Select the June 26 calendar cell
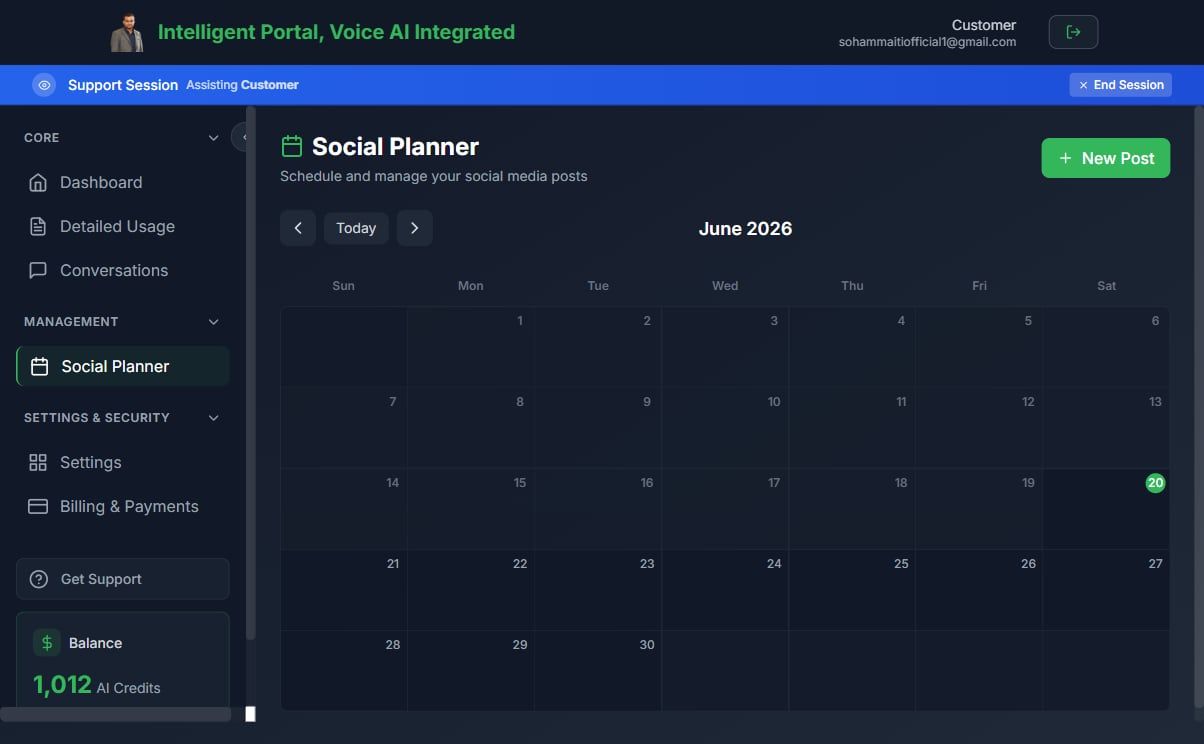Viewport: 1204px width, 744px height. [x=978, y=590]
